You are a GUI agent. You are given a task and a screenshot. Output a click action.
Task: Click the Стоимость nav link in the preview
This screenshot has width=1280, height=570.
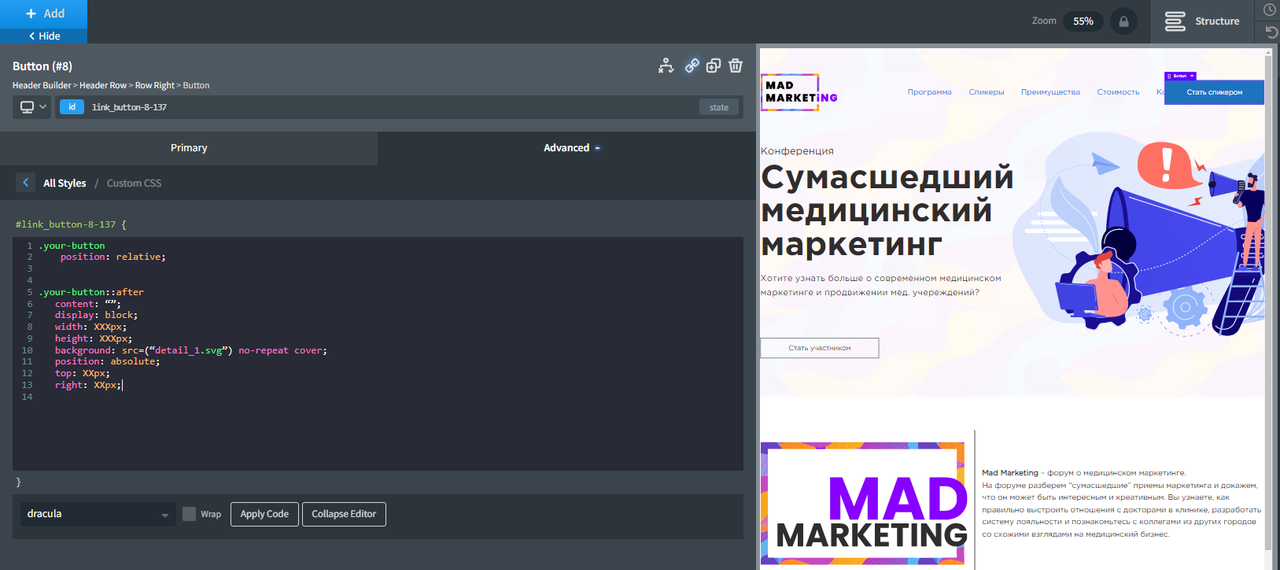click(1118, 92)
